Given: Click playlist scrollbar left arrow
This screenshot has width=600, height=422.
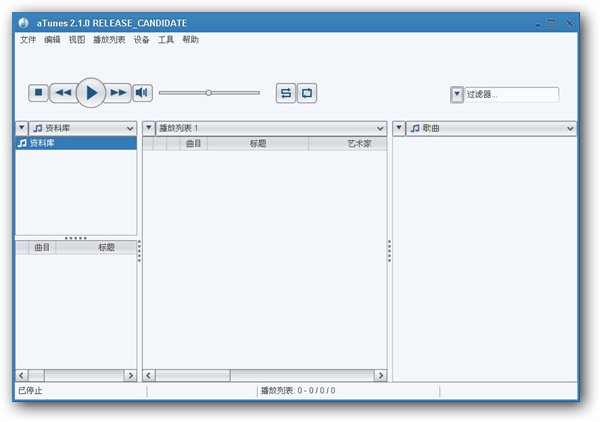Looking at the screenshot, I should click(x=149, y=375).
